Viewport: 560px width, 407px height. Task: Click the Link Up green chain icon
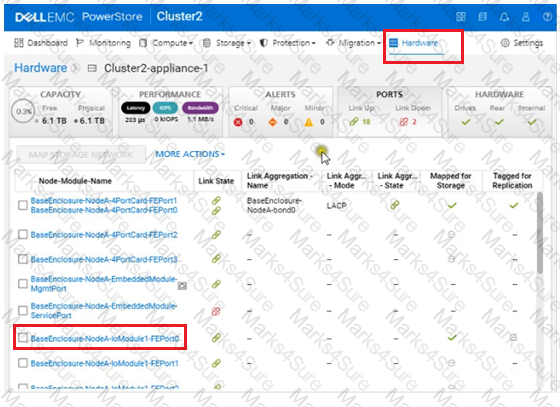pyautogui.click(x=354, y=122)
